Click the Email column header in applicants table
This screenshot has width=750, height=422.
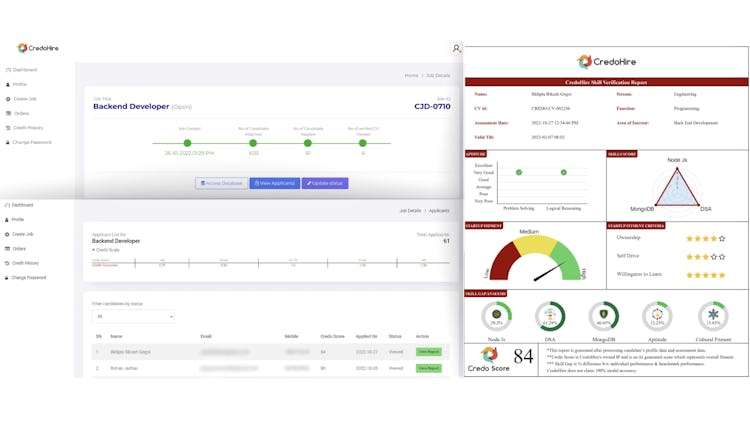click(206, 336)
